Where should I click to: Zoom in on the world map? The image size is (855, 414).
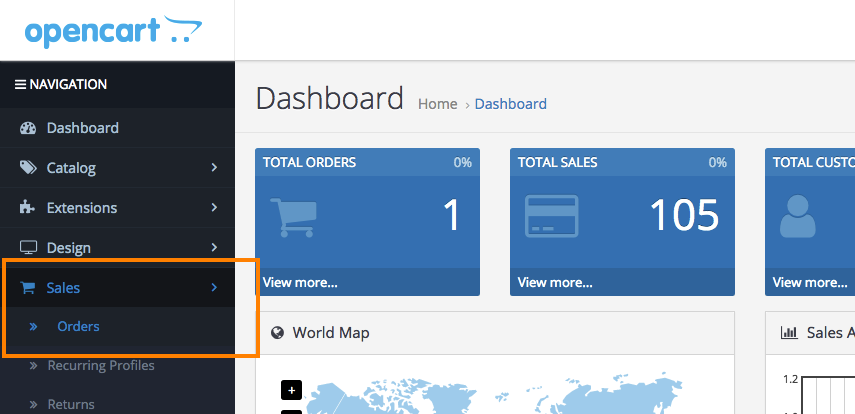click(x=291, y=390)
